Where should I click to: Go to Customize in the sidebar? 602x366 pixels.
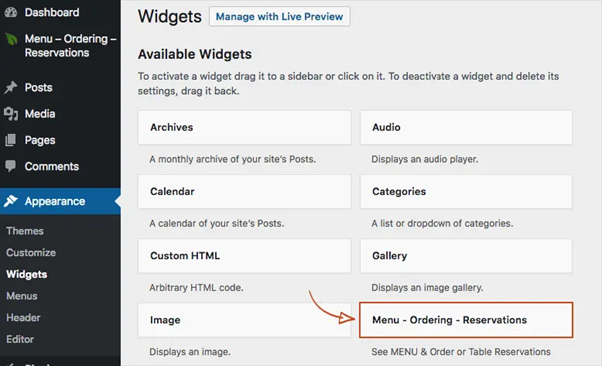[x=31, y=253]
